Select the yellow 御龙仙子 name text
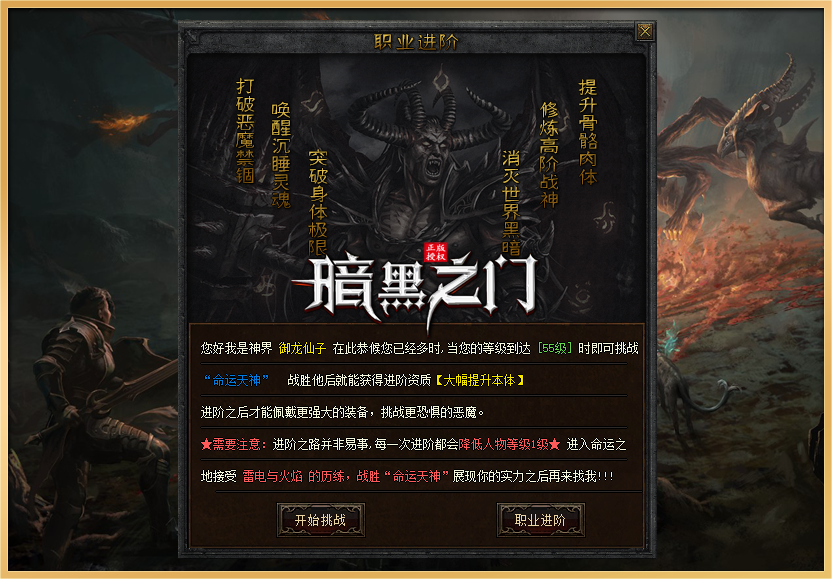This screenshot has width=832, height=579. pos(302,349)
